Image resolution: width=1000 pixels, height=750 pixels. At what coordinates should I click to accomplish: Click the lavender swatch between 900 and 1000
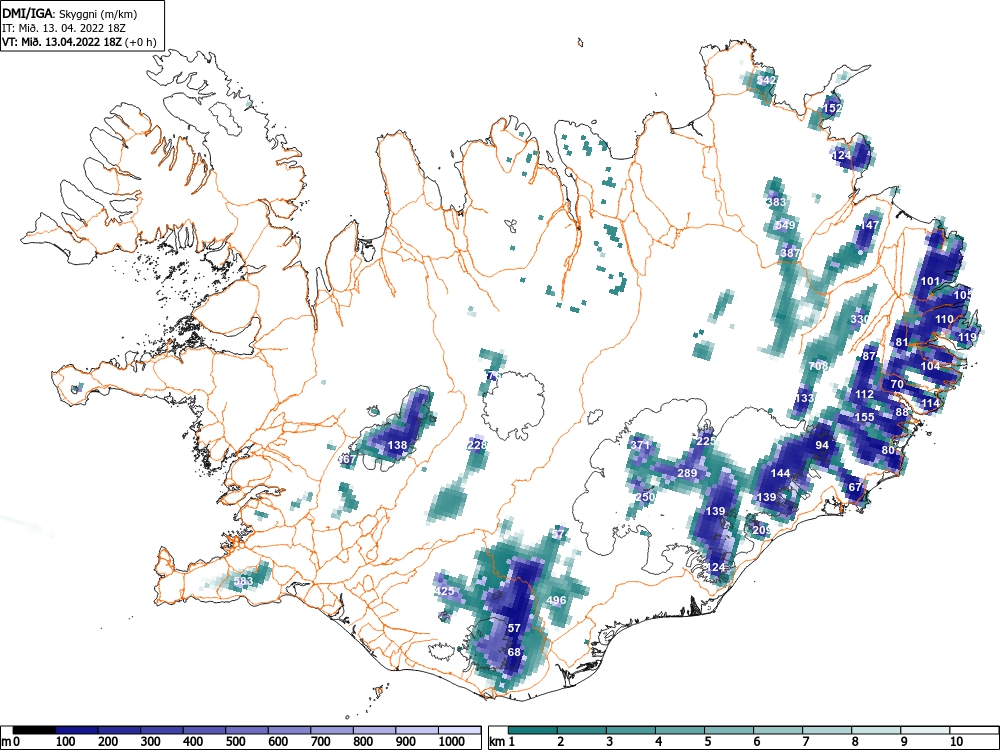[417, 730]
